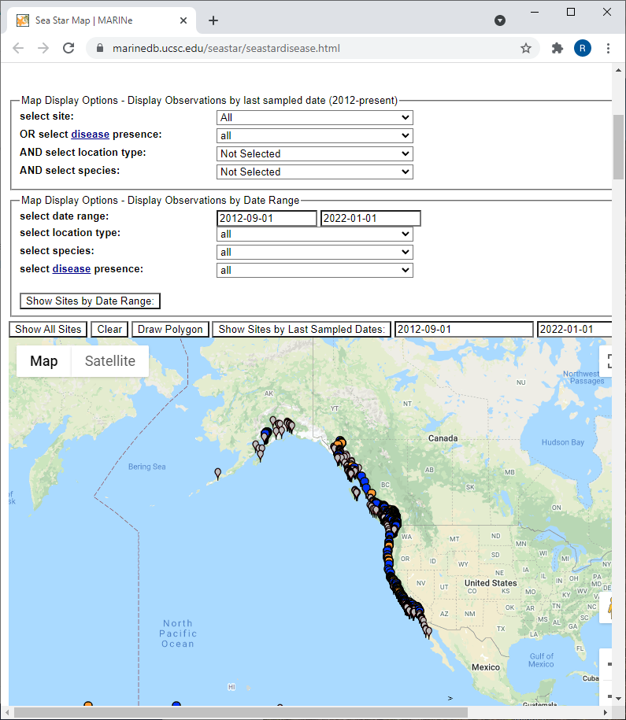Click the tab search dropdown circle icon
Viewport: 626px width, 720px height.
500,21
